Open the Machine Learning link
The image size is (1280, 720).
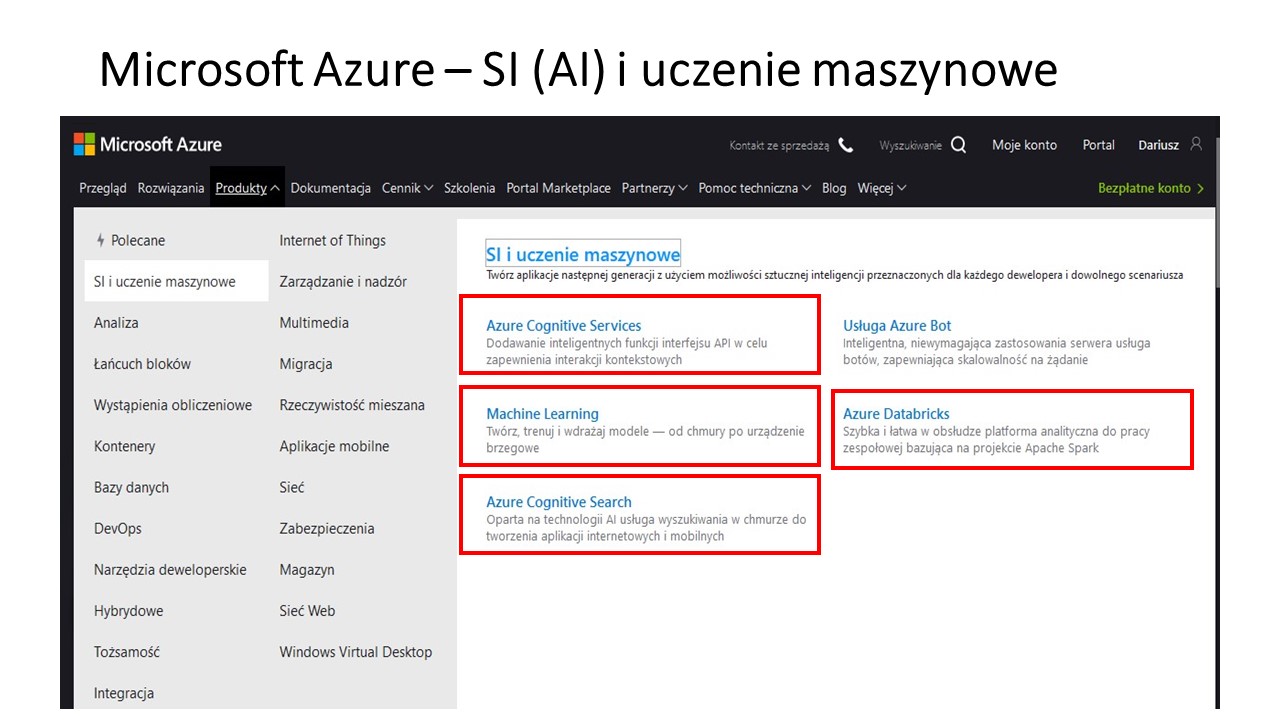[542, 414]
